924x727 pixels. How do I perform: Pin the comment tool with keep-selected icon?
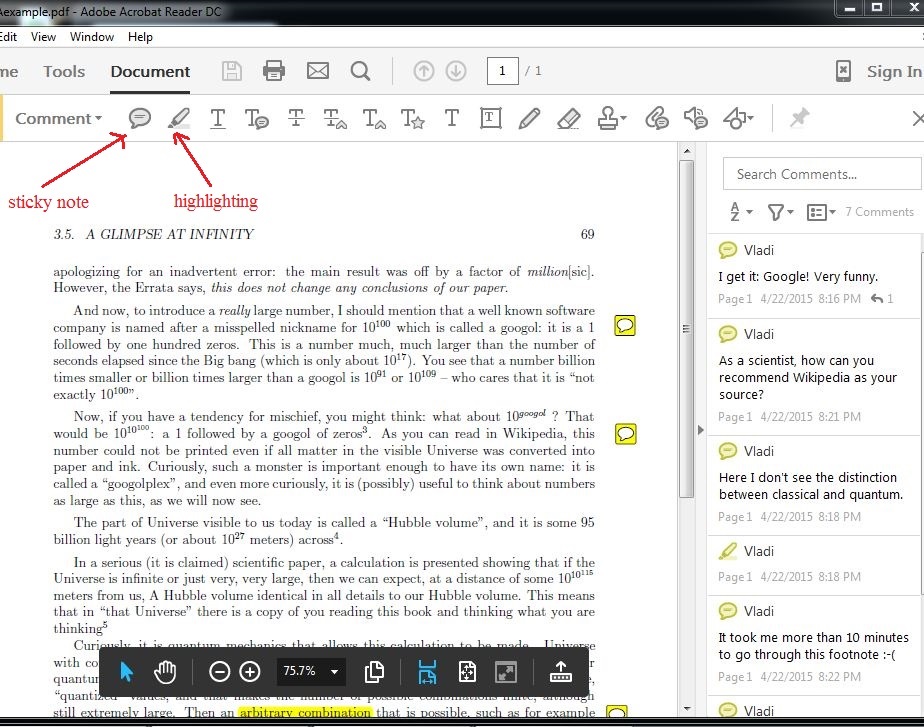point(798,118)
